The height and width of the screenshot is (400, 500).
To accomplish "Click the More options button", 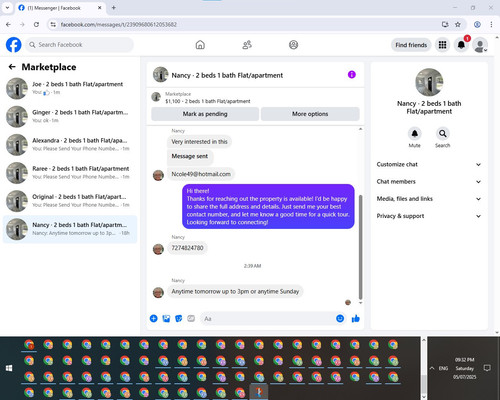I will (310, 114).
